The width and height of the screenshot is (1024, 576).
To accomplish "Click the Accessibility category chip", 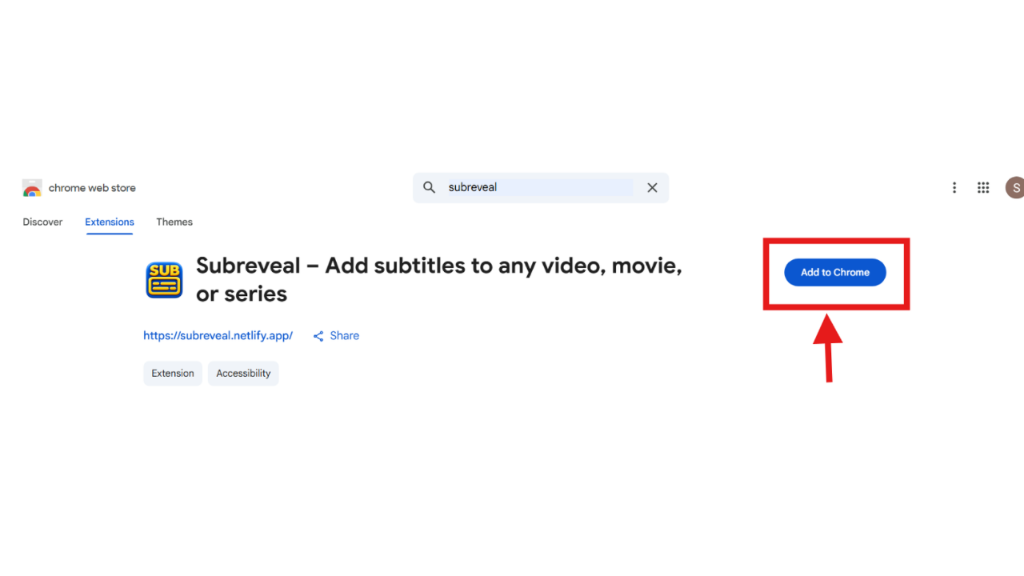I will (243, 374).
